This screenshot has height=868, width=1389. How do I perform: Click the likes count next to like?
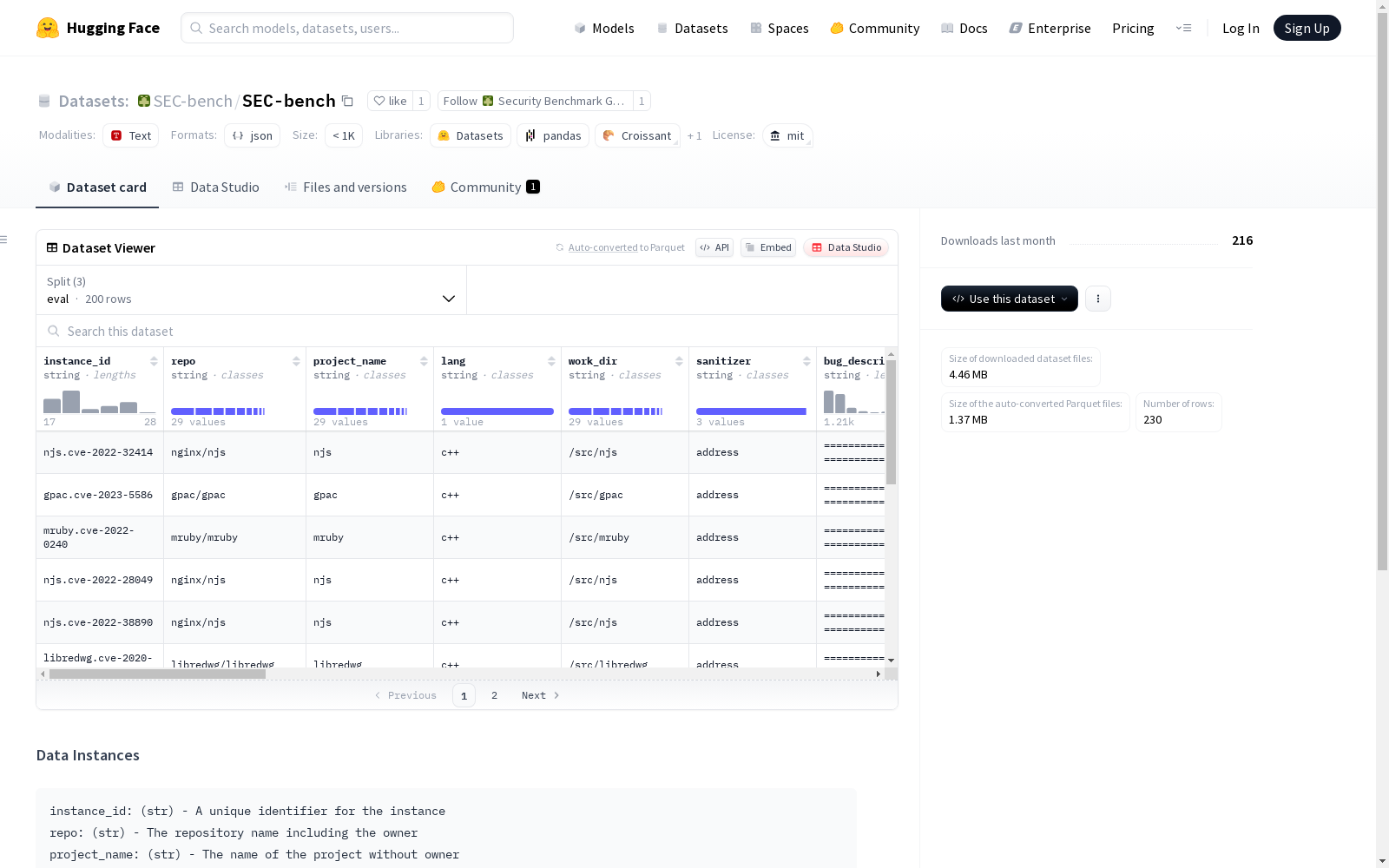coord(421,101)
